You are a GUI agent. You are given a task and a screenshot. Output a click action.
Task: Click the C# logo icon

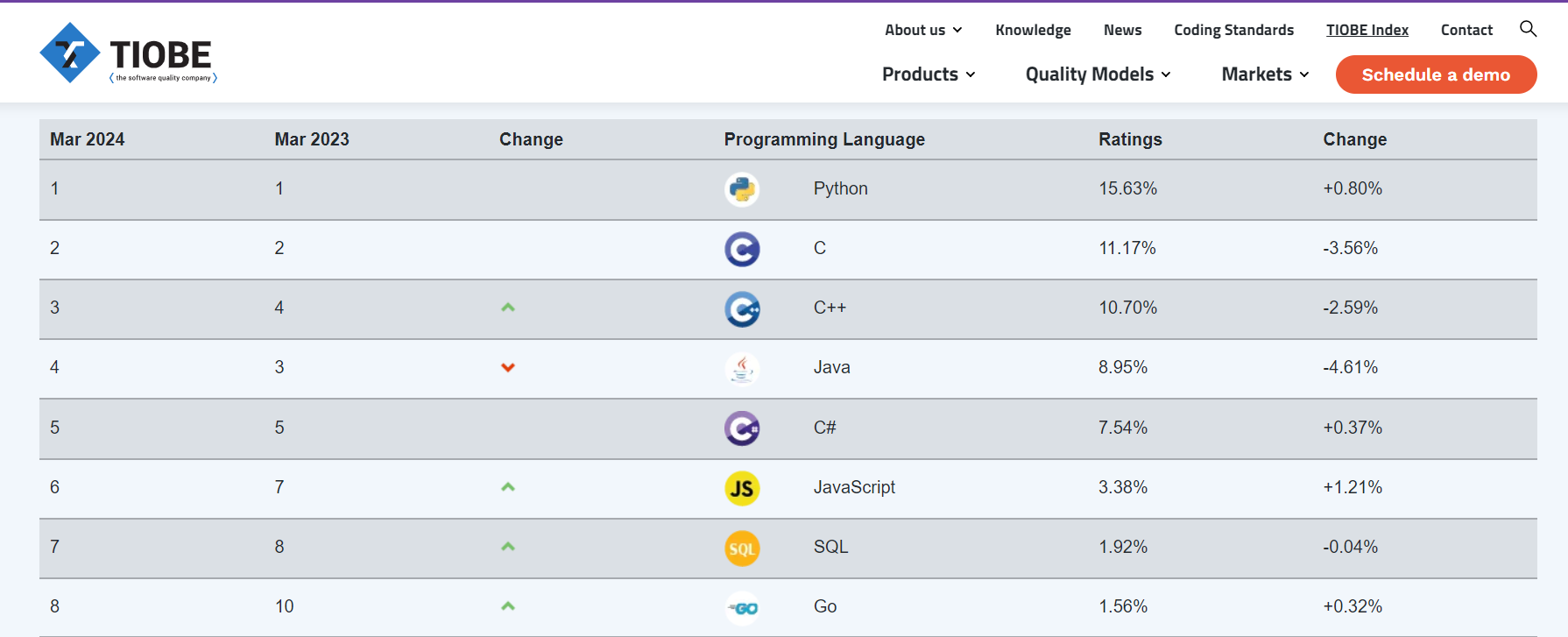click(742, 428)
